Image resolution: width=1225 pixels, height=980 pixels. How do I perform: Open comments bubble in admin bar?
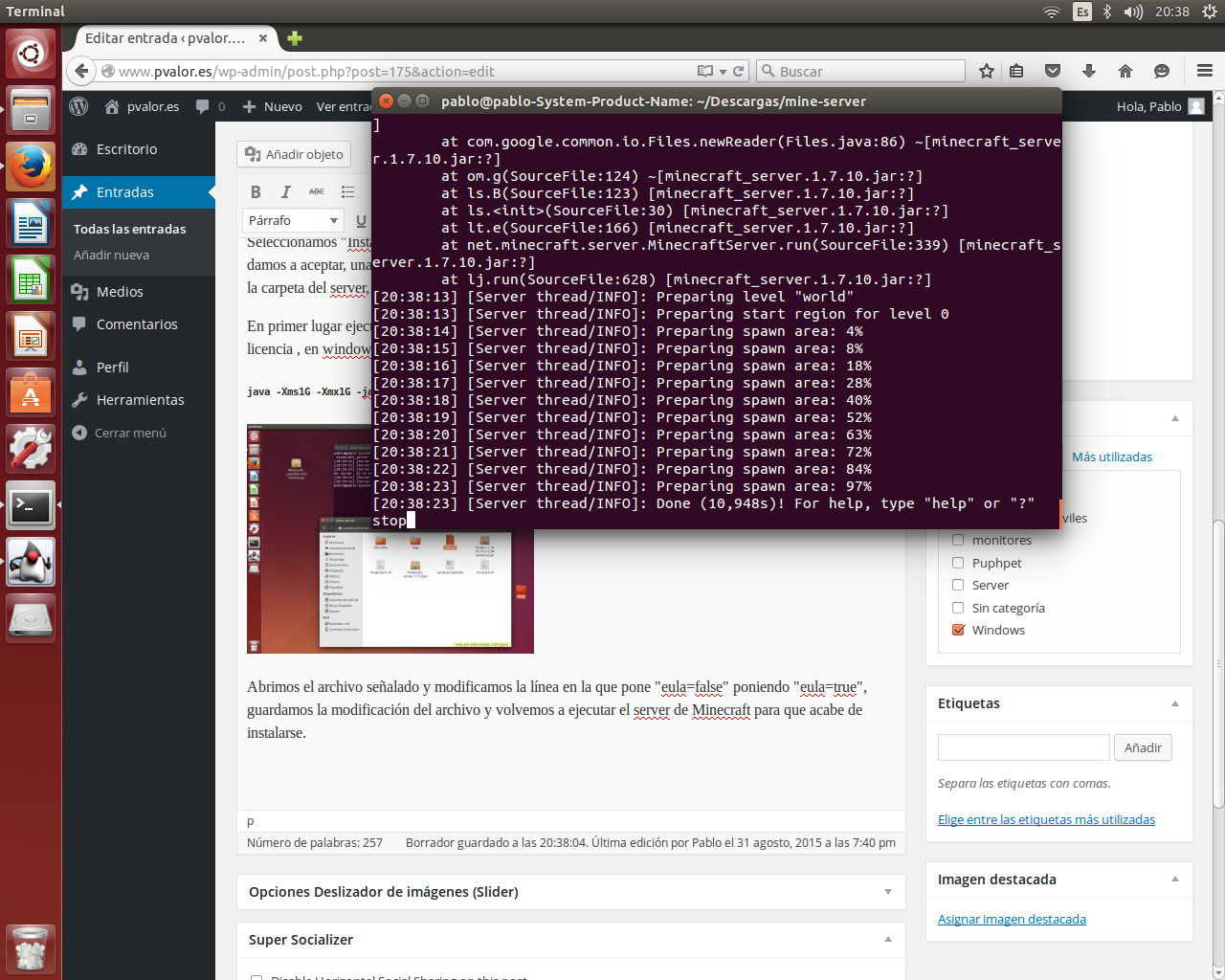[211, 106]
